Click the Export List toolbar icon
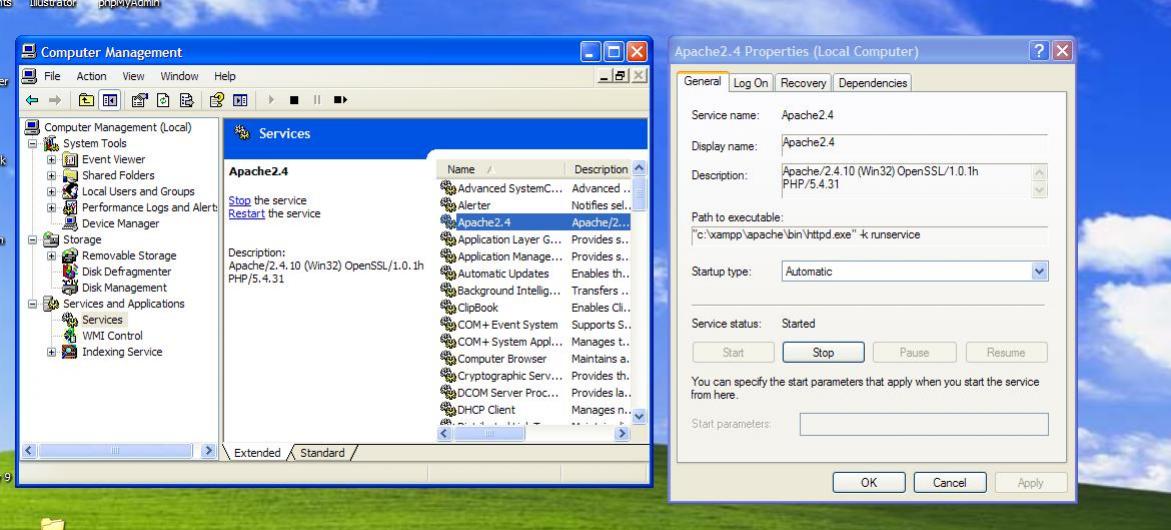The image size is (1171, 530). coord(187,100)
